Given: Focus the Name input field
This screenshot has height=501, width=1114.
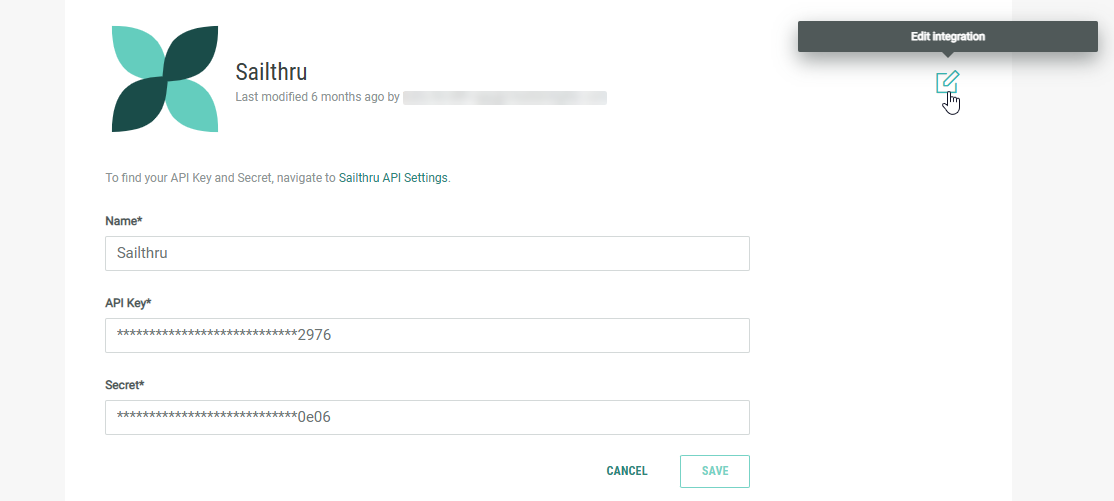Looking at the screenshot, I should coord(427,253).
